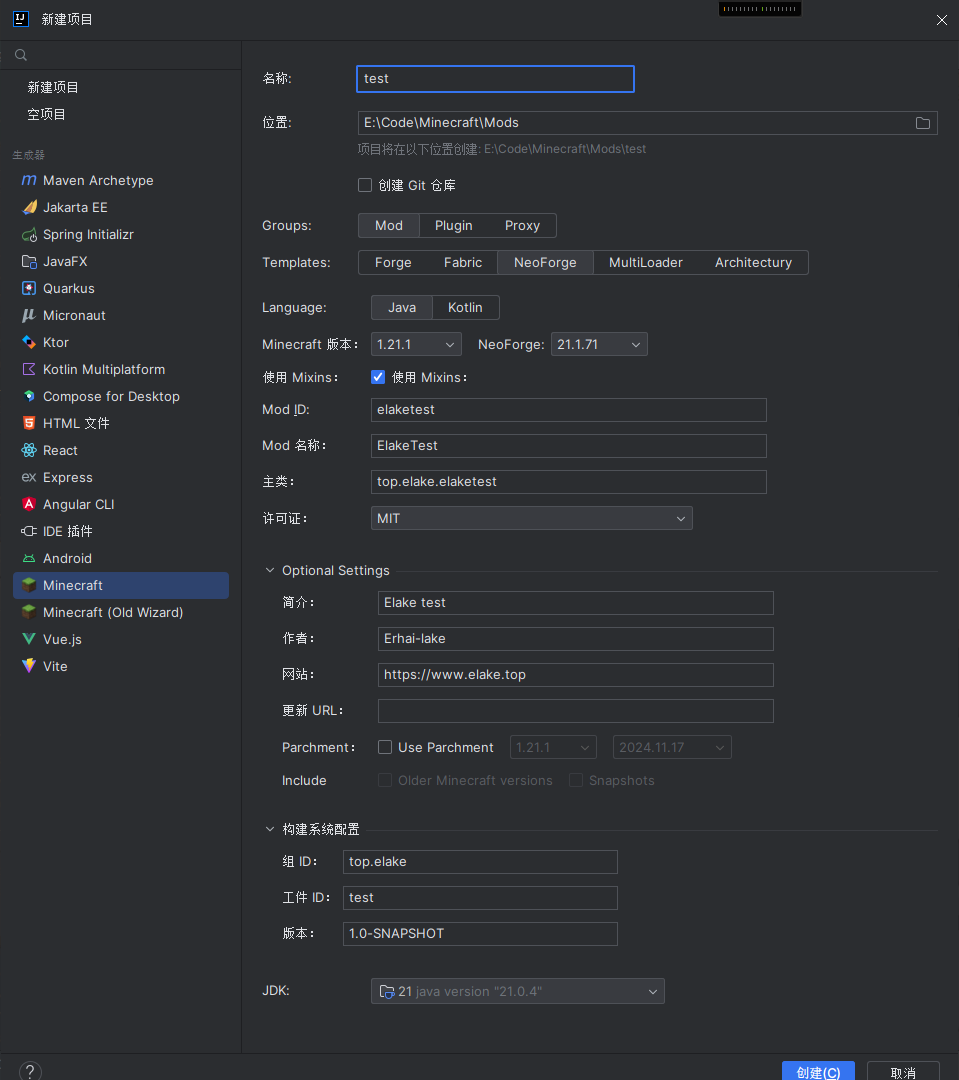
Task: Click the IntelliJ IDEA logo icon
Action: point(21,19)
